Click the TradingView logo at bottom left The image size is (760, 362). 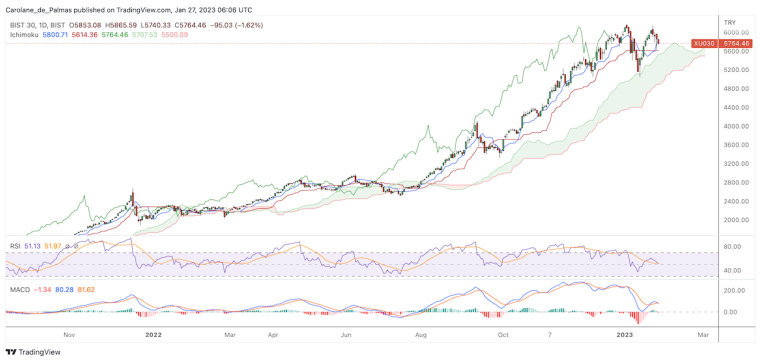(x=33, y=352)
